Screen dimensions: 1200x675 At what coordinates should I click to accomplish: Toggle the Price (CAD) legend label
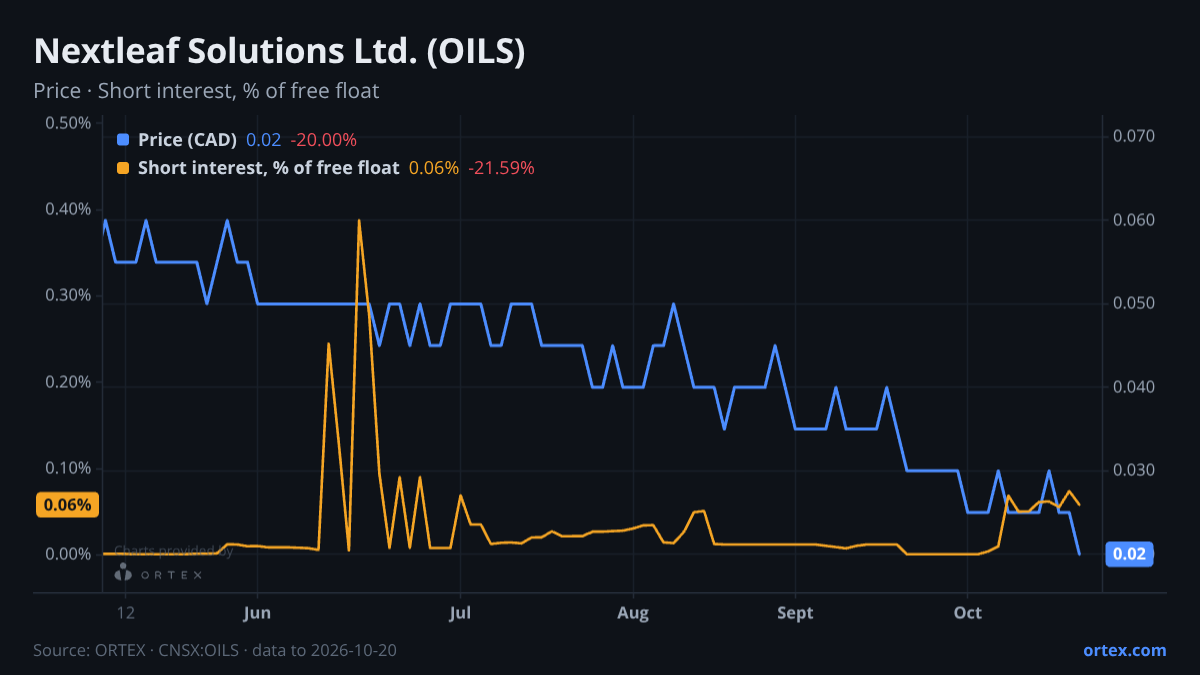click(187, 140)
